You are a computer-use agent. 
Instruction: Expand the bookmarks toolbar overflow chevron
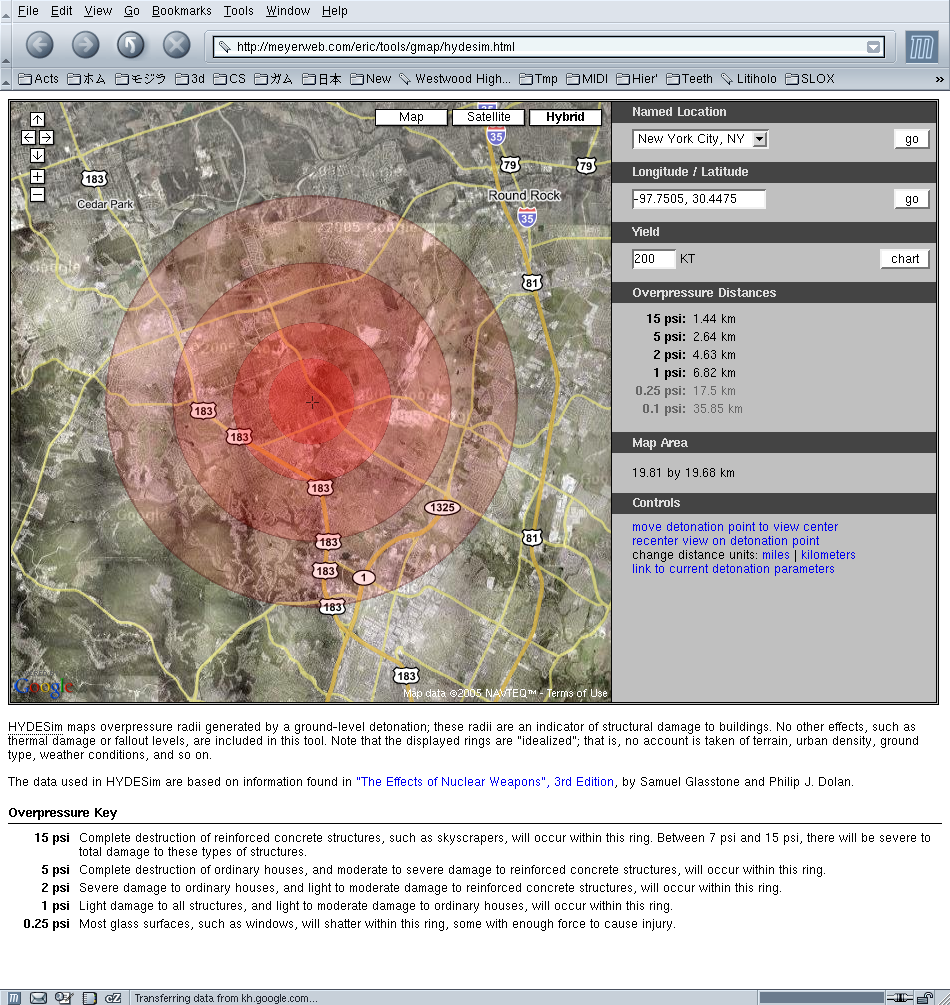pyautogui.click(x=939, y=79)
